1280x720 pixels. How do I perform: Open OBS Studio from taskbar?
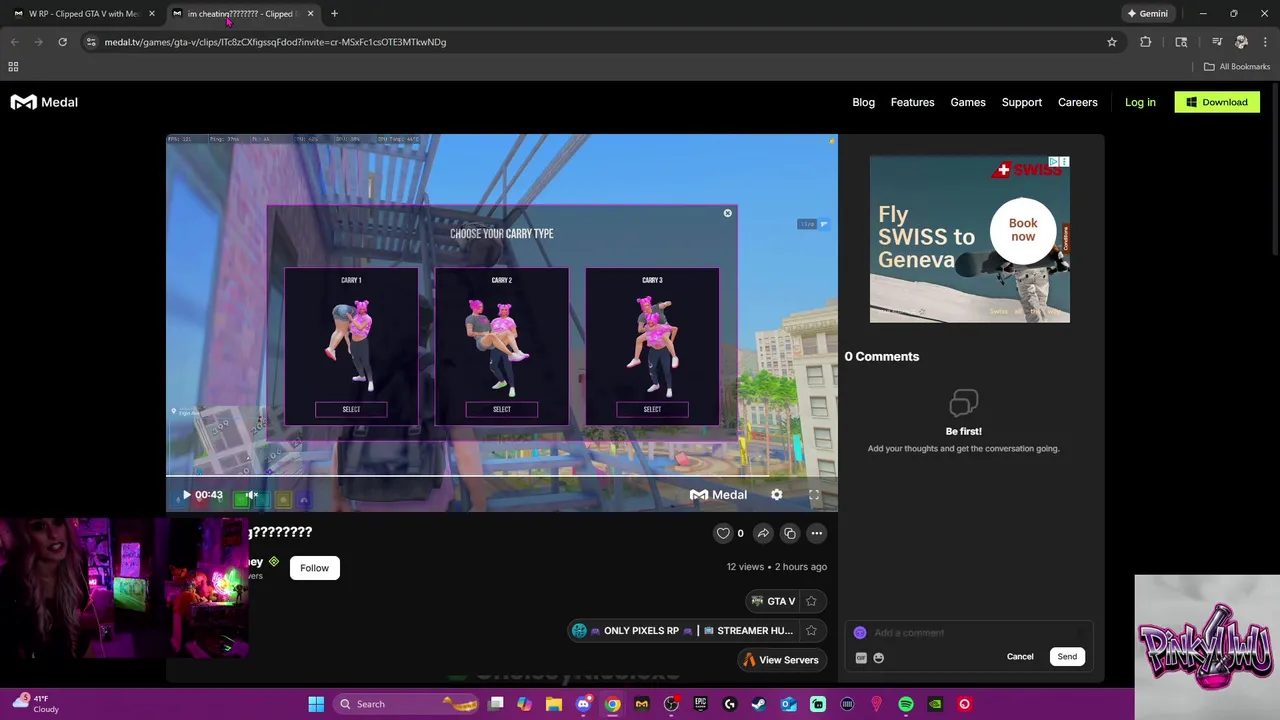tap(671, 704)
